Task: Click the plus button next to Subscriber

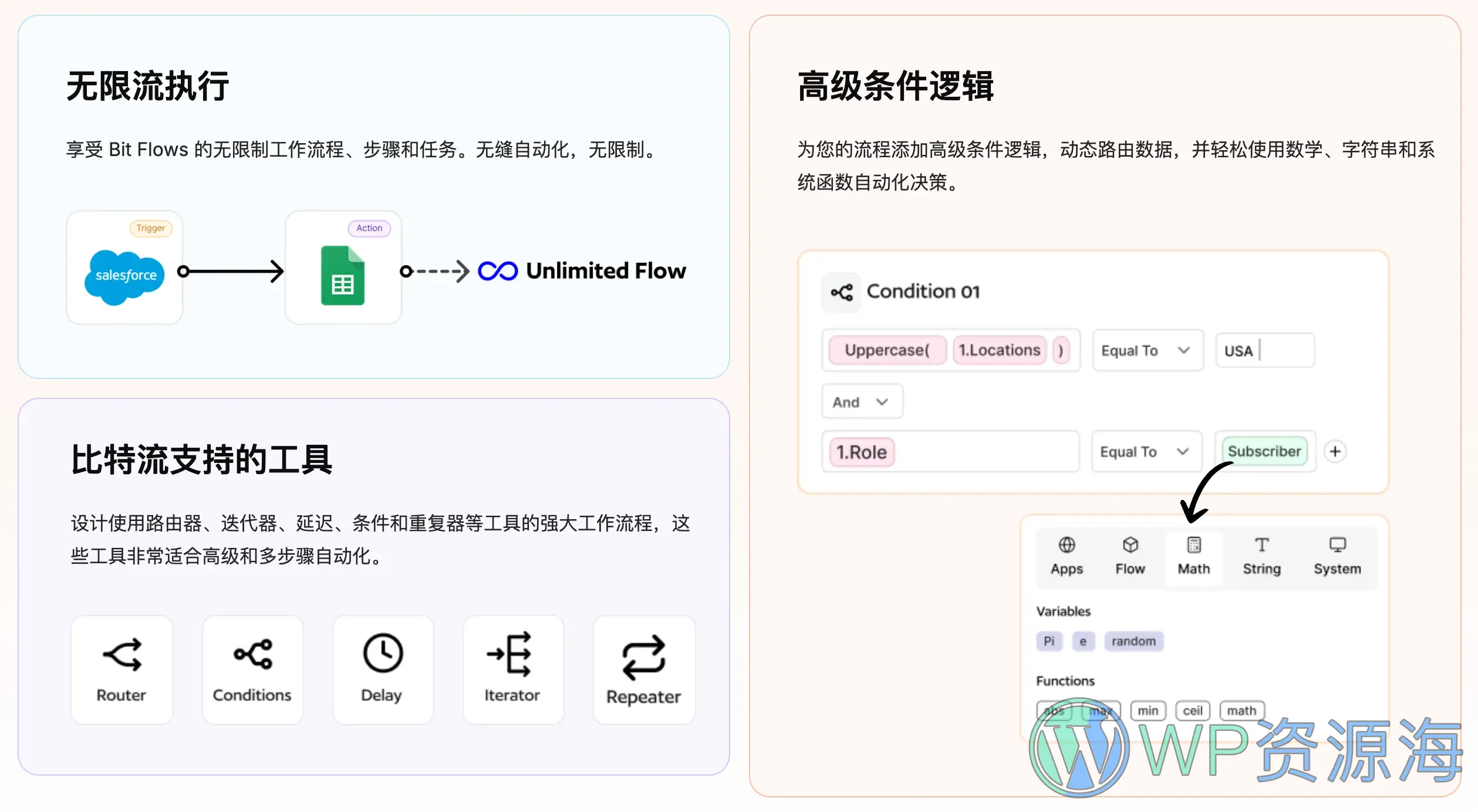Action: [x=1335, y=451]
